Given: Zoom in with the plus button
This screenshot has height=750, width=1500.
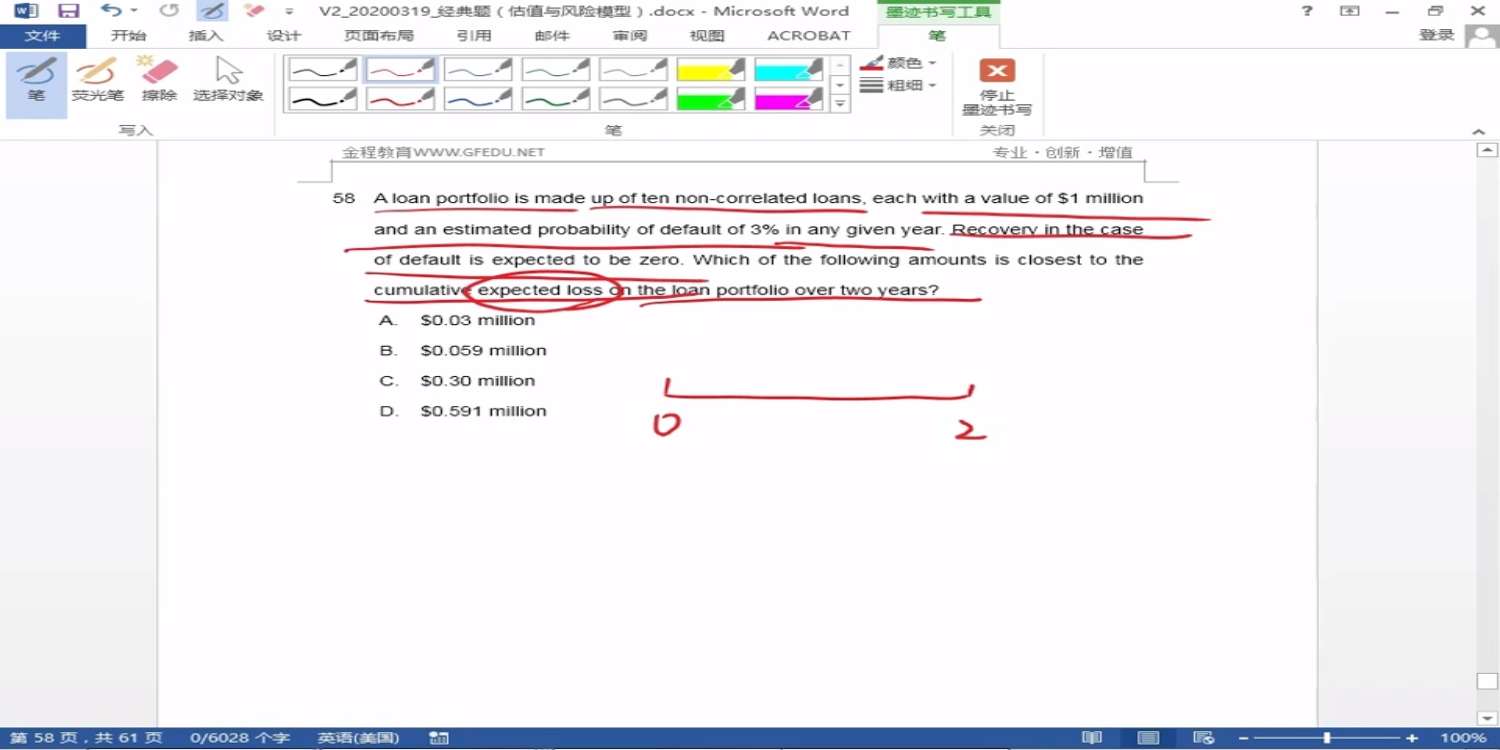Looking at the screenshot, I should pyautogui.click(x=1412, y=738).
